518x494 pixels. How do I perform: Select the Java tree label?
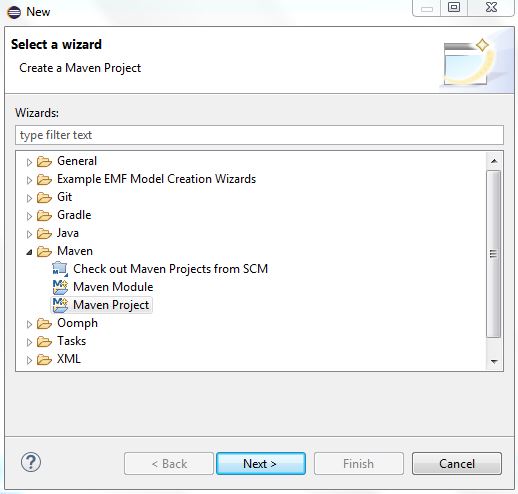point(68,233)
